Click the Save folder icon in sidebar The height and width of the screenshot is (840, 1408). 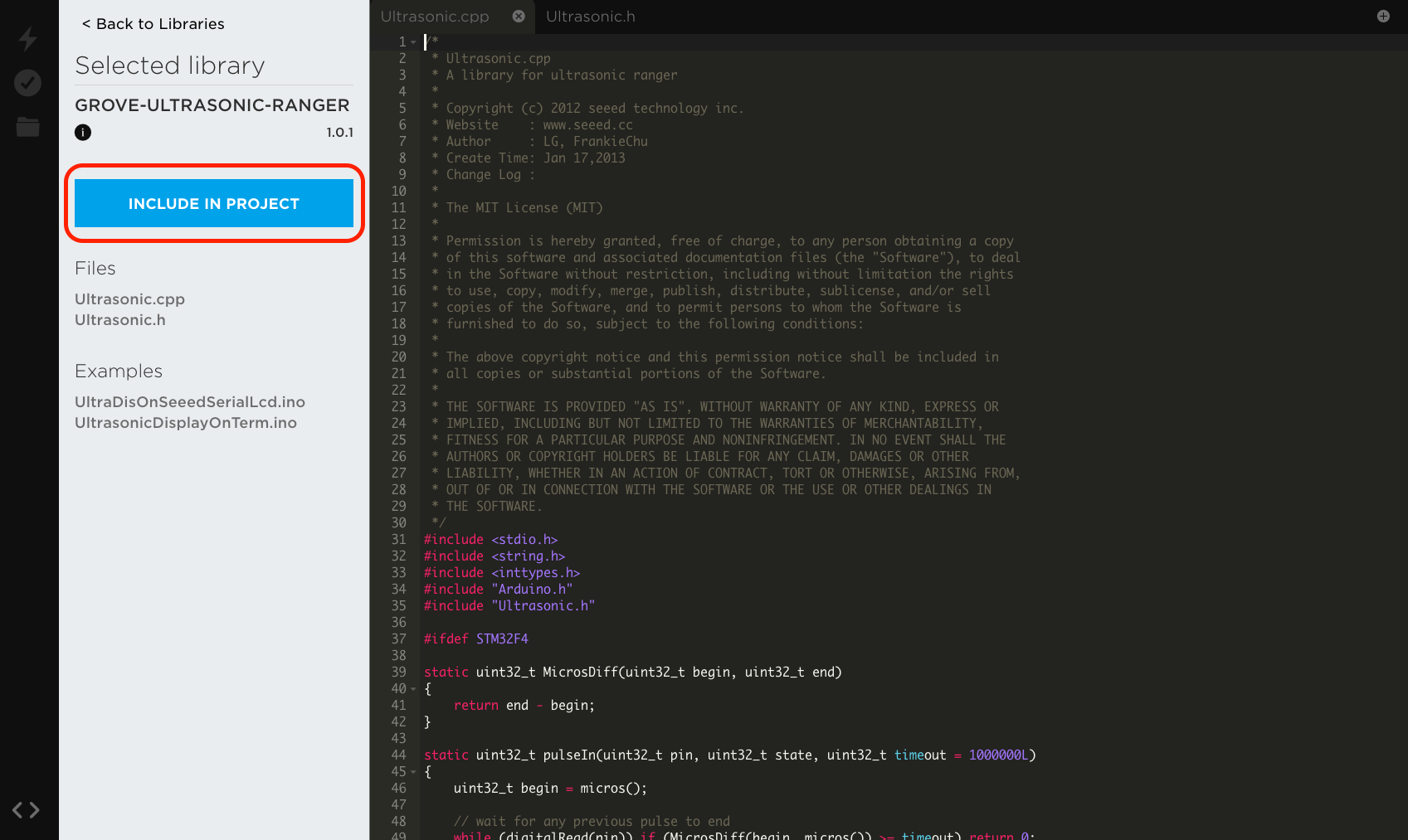tap(28, 127)
